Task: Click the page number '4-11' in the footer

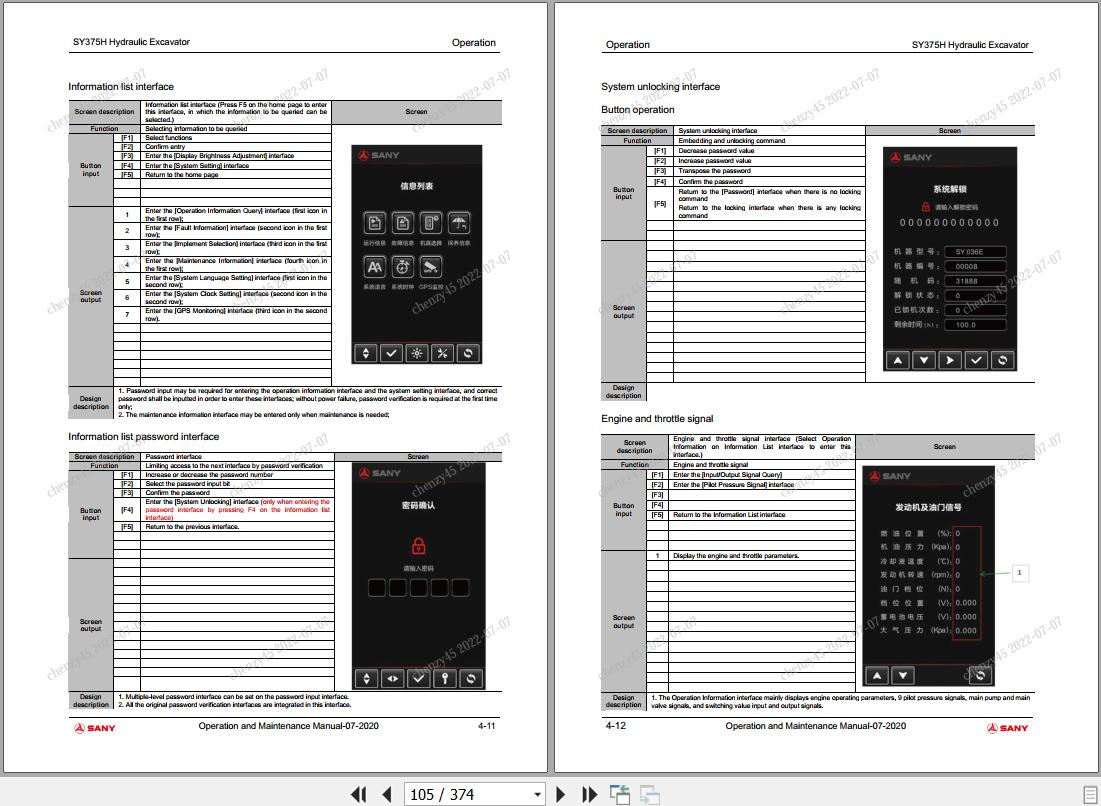Action: [x=487, y=726]
